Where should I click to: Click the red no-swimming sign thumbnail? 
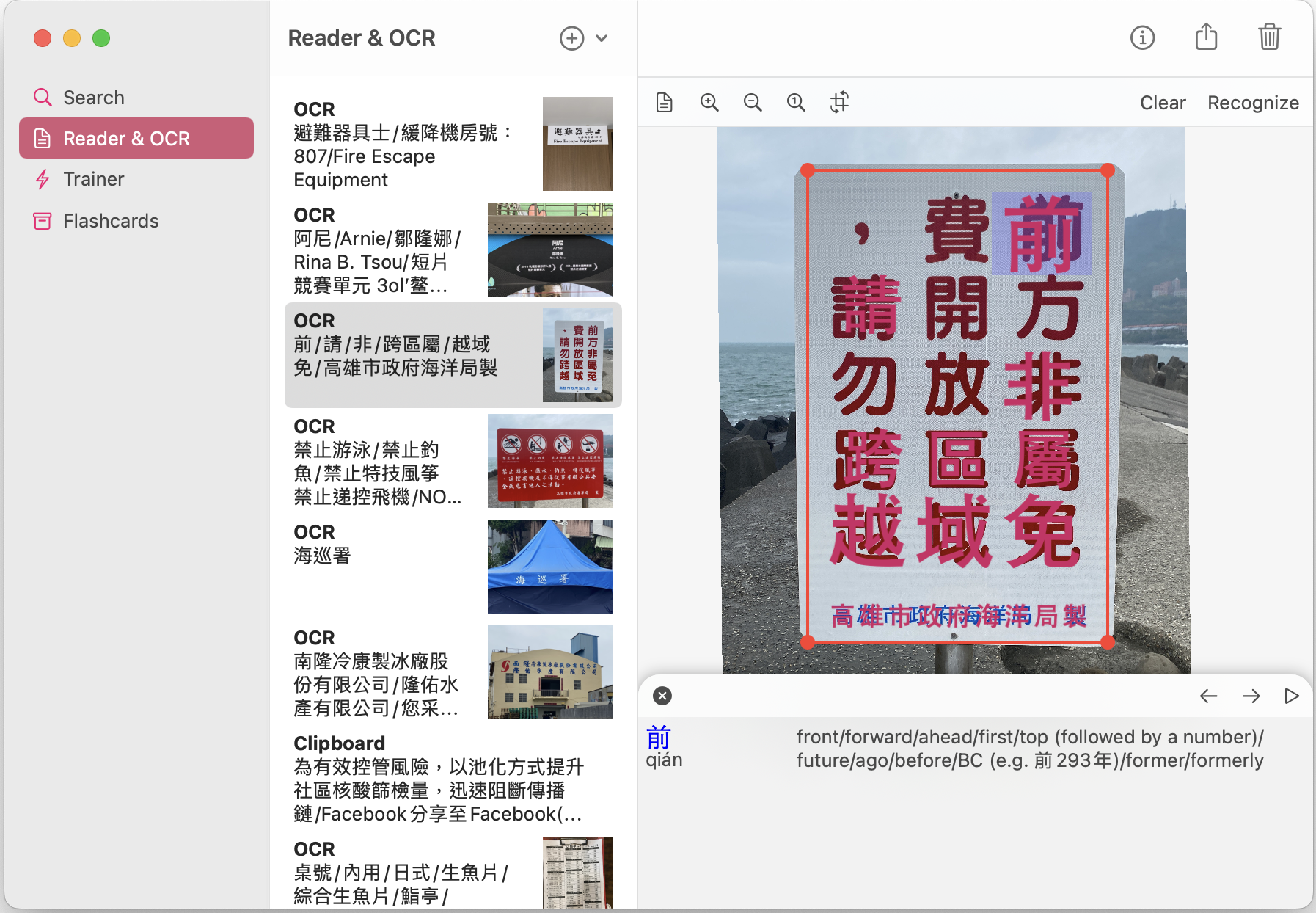[550, 461]
